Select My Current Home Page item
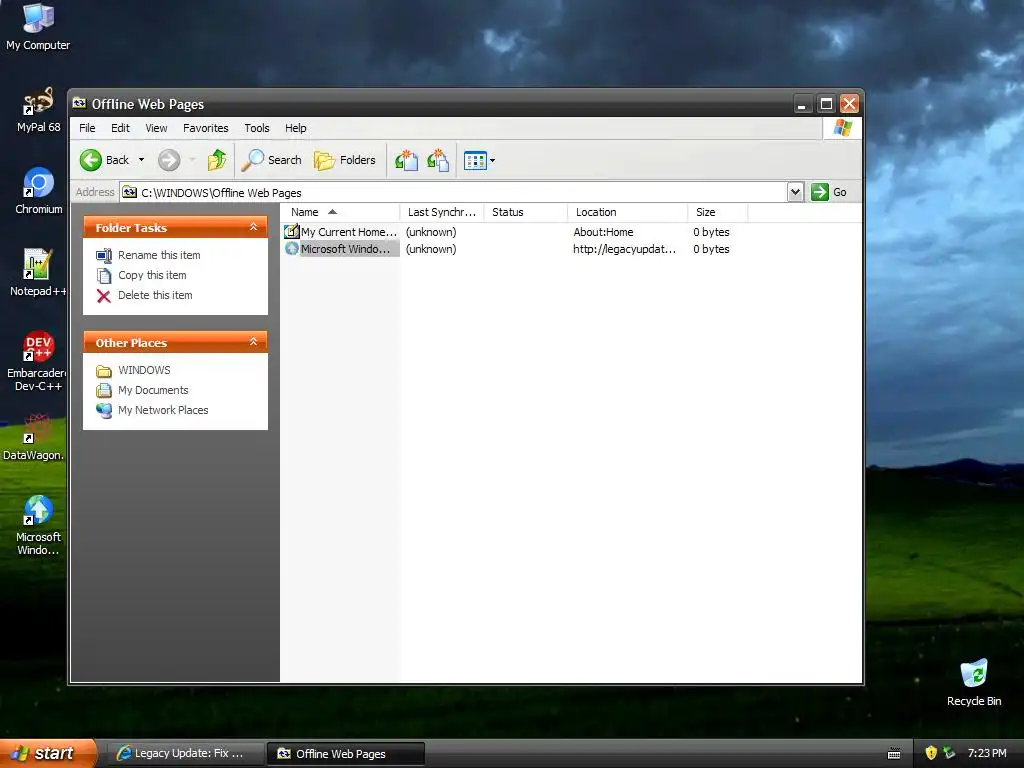The width and height of the screenshot is (1024, 768). tap(341, 232)
